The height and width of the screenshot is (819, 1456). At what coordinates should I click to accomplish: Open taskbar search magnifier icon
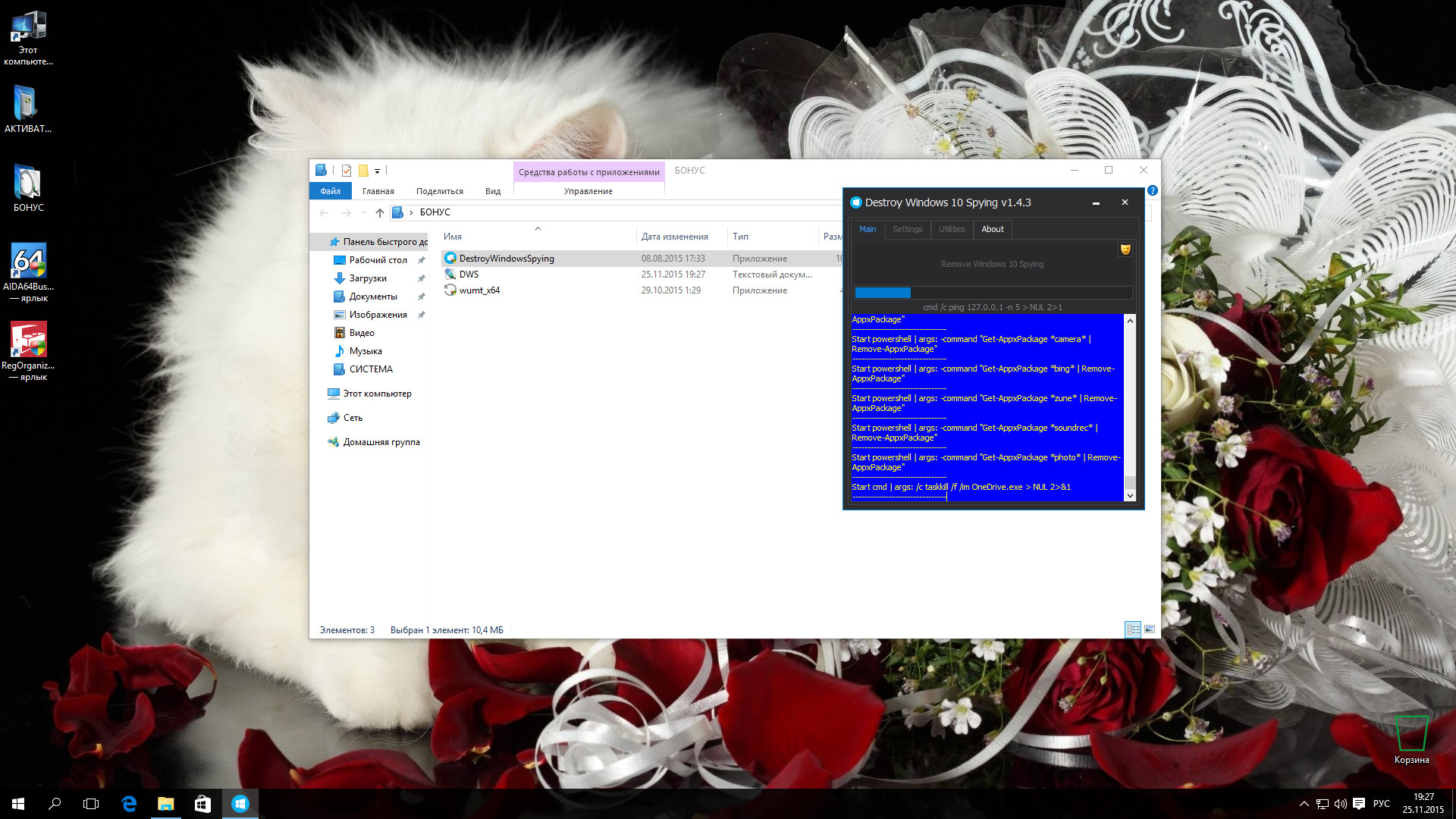click(x=55, y=804)
